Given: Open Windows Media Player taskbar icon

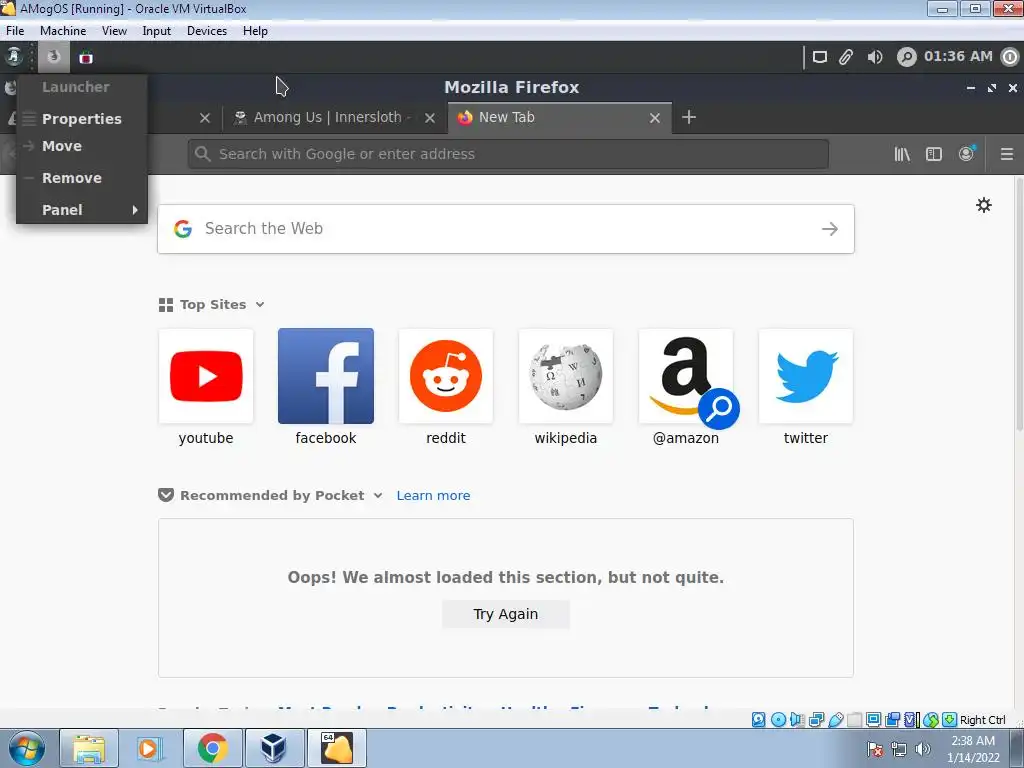Looking at the screenshot, I should [x=150, y=748].
